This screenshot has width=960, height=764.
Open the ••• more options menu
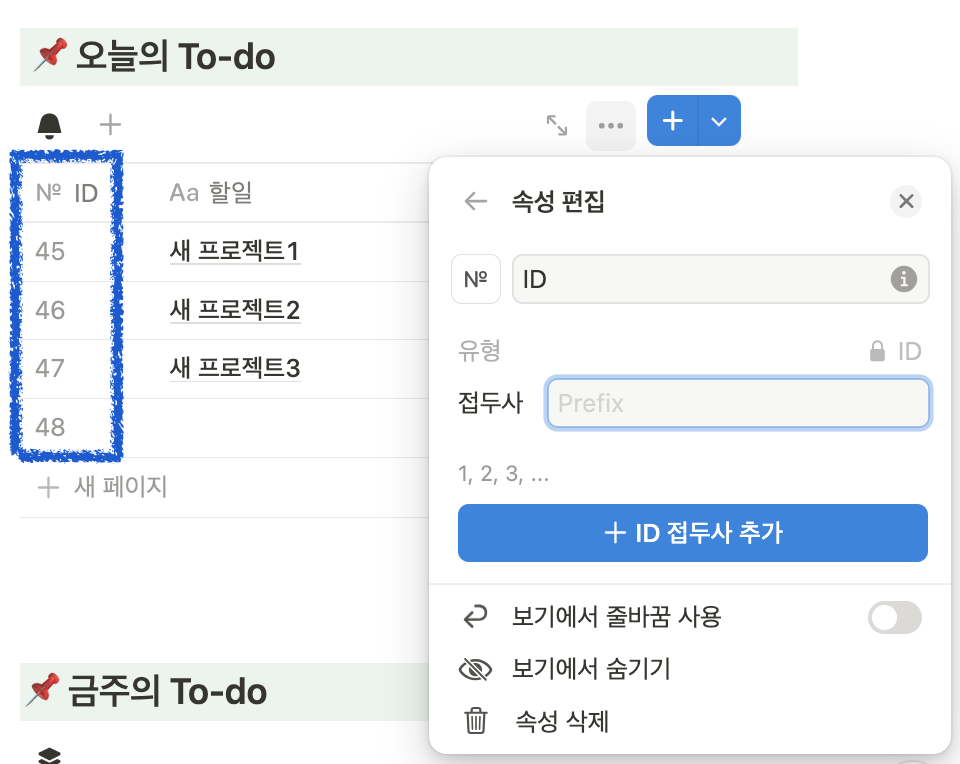[610, 124]
